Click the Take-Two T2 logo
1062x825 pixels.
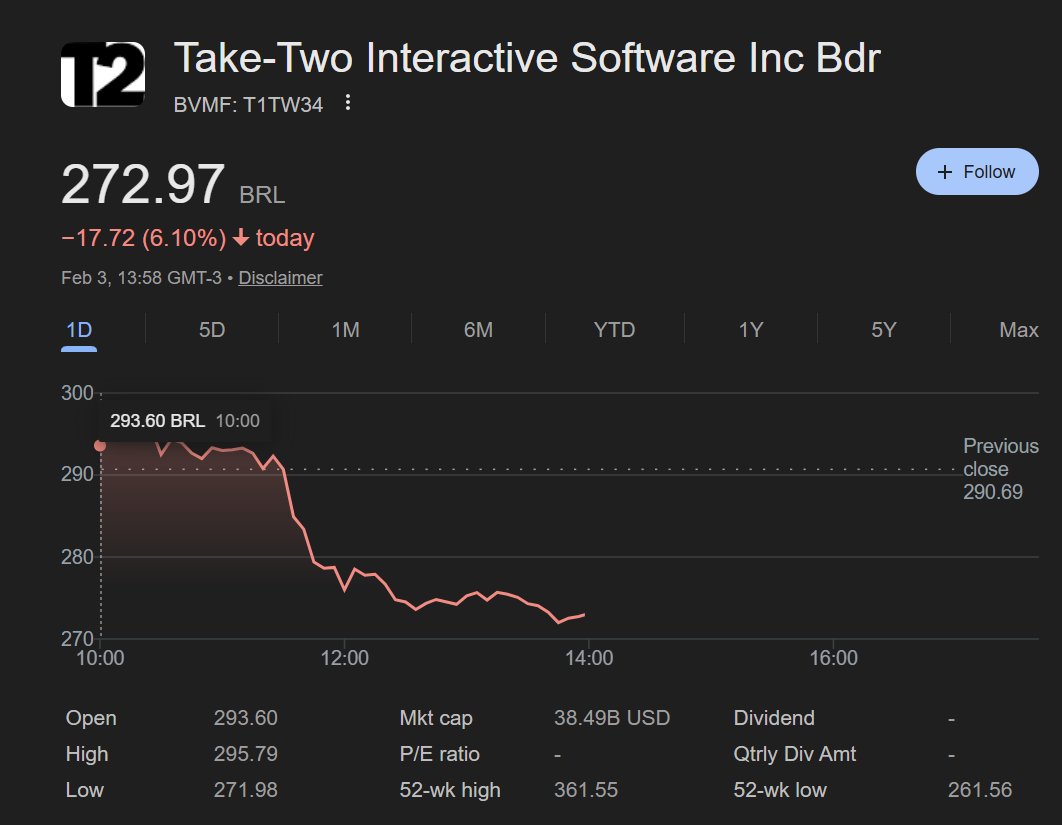click(x=103, y=74)
